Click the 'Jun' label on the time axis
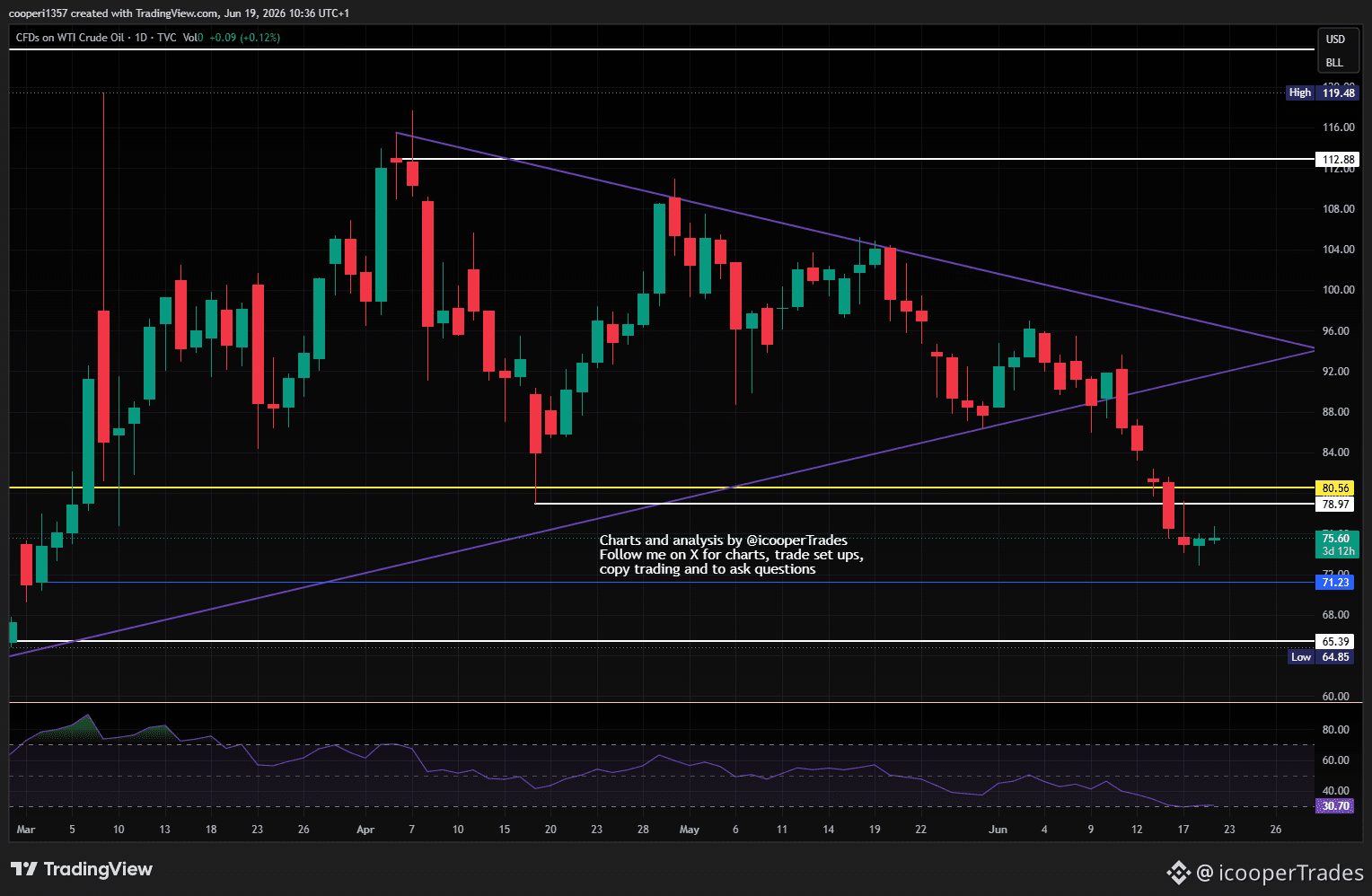The image size is (1372, 896). [x=998, y=830]
